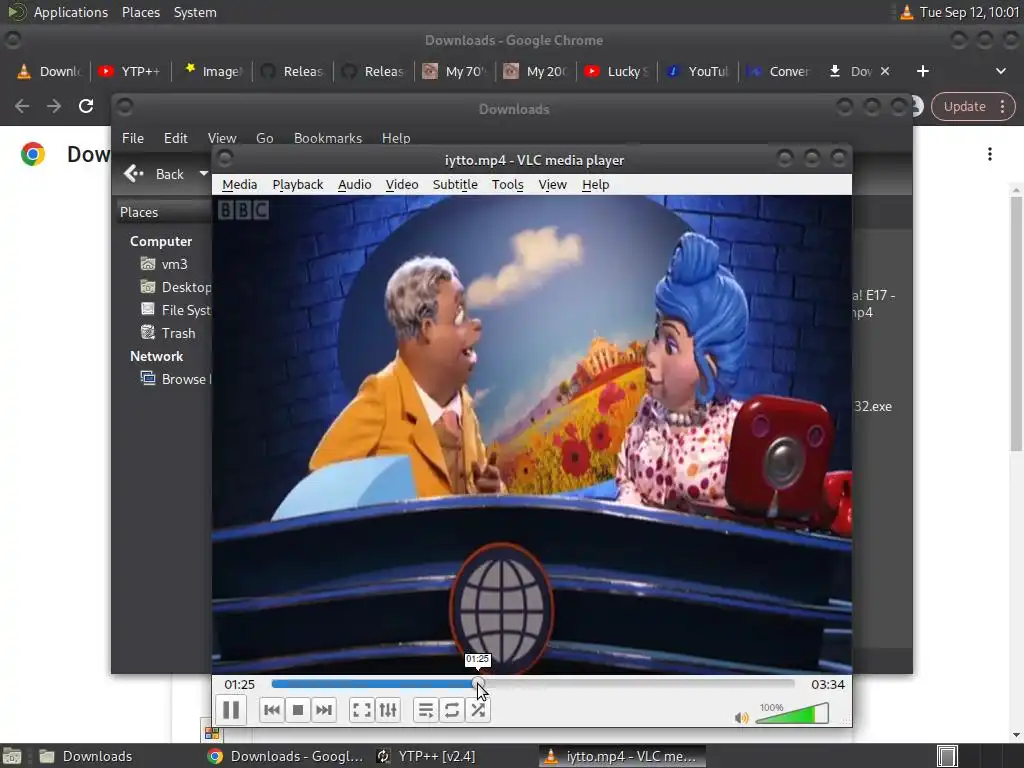Select Desktop in file manager sidebar
Image resolution: width=1024 pixels, height=768 pixels.
pos(175,287)
